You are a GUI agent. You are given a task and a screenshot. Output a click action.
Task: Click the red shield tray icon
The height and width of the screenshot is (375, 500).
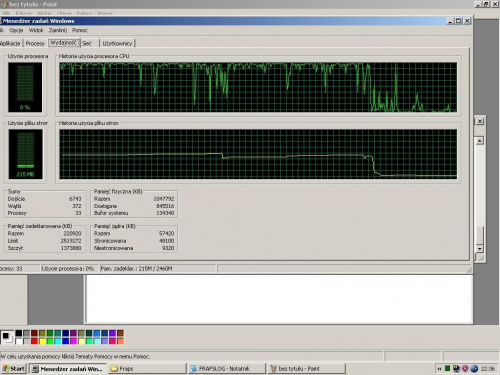pos(465,369)
